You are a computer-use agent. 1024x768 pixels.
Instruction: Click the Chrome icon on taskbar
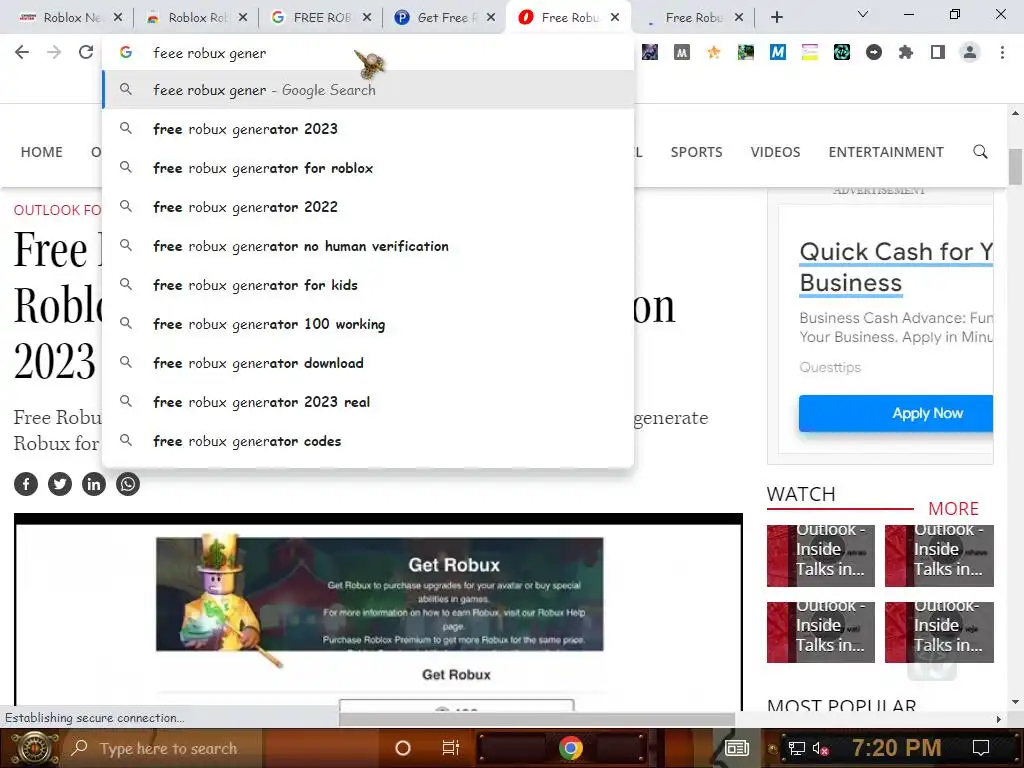[x=570, y=748]
